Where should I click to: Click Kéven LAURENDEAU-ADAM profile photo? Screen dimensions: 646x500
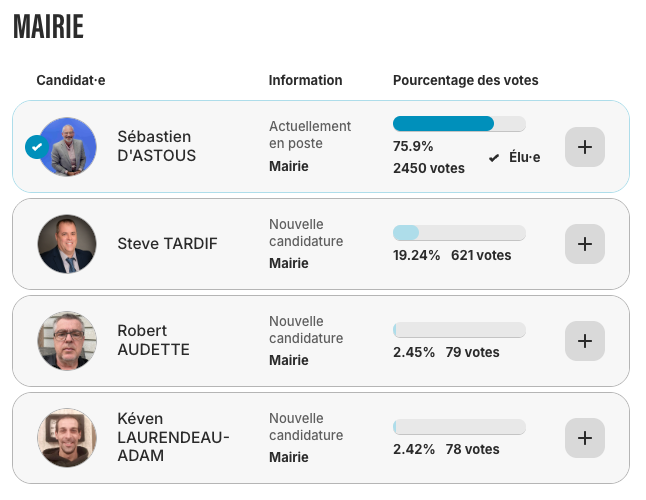pyautogui.click(x=67, y=438)
